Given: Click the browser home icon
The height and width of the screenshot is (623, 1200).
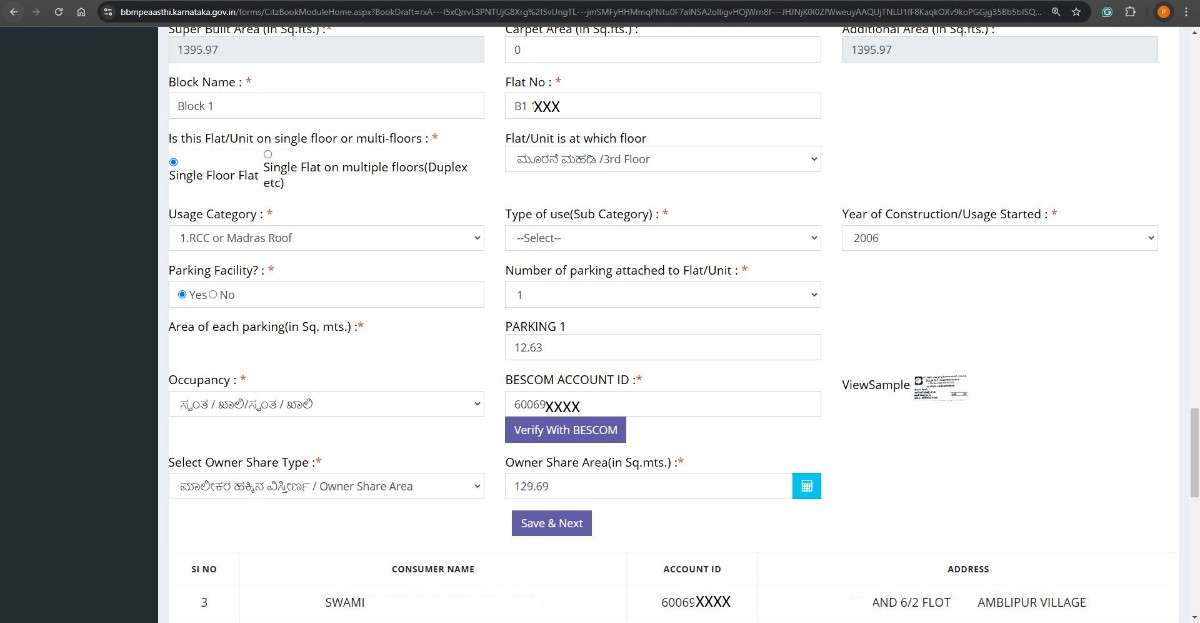Looking at the screenshot, I should 81,12.
